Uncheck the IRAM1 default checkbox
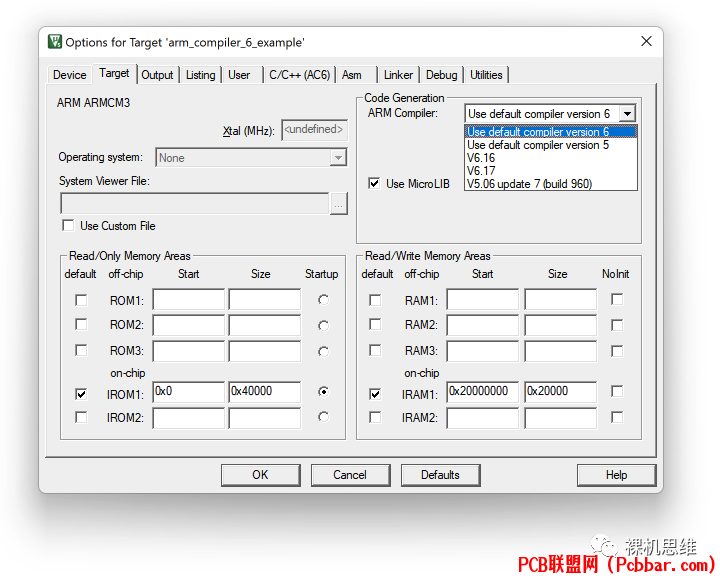720x579 pixels. 375,394
